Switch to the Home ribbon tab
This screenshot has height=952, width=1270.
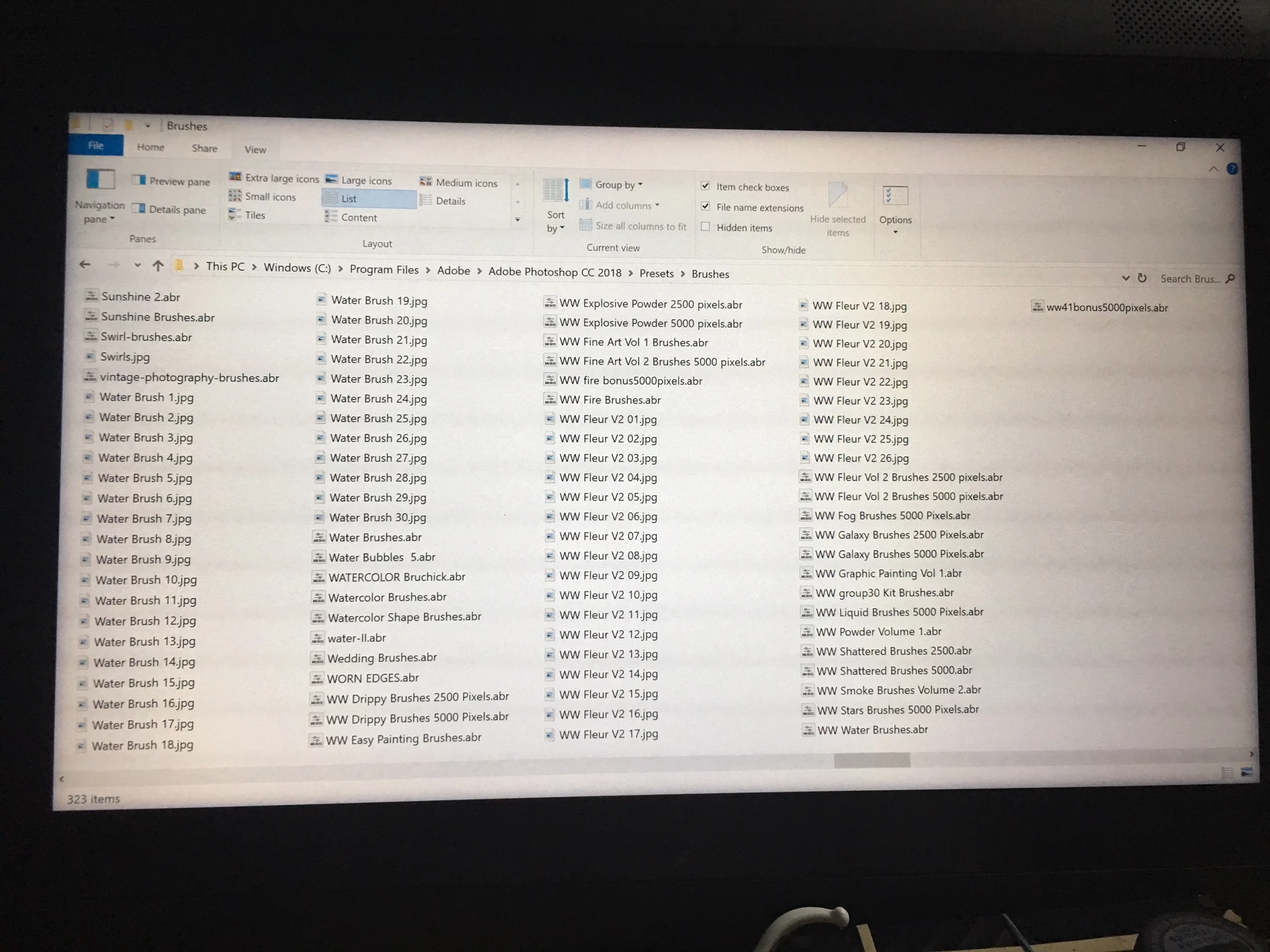click(151, 147)
